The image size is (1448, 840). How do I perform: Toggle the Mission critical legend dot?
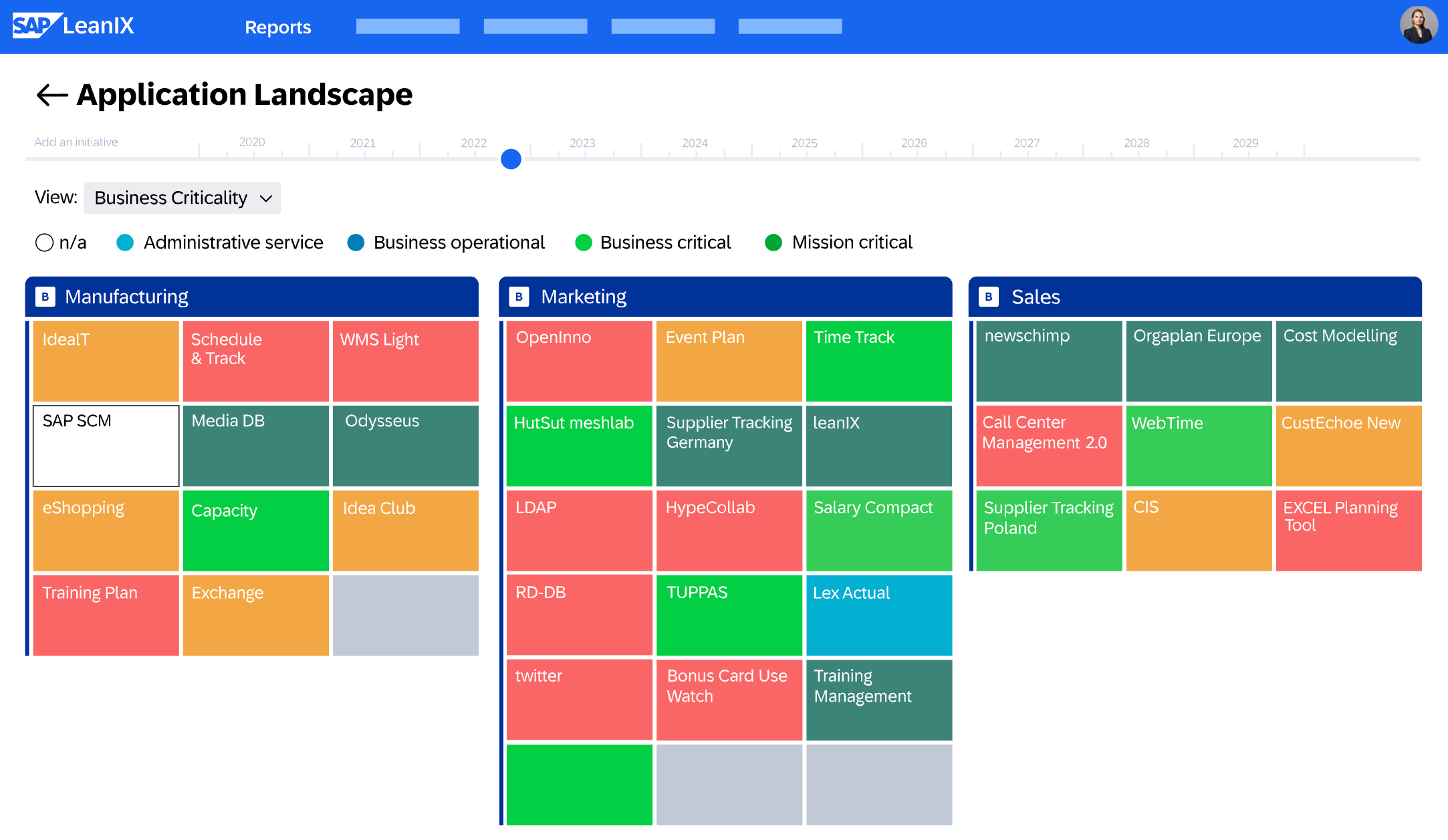click(773, 242)
